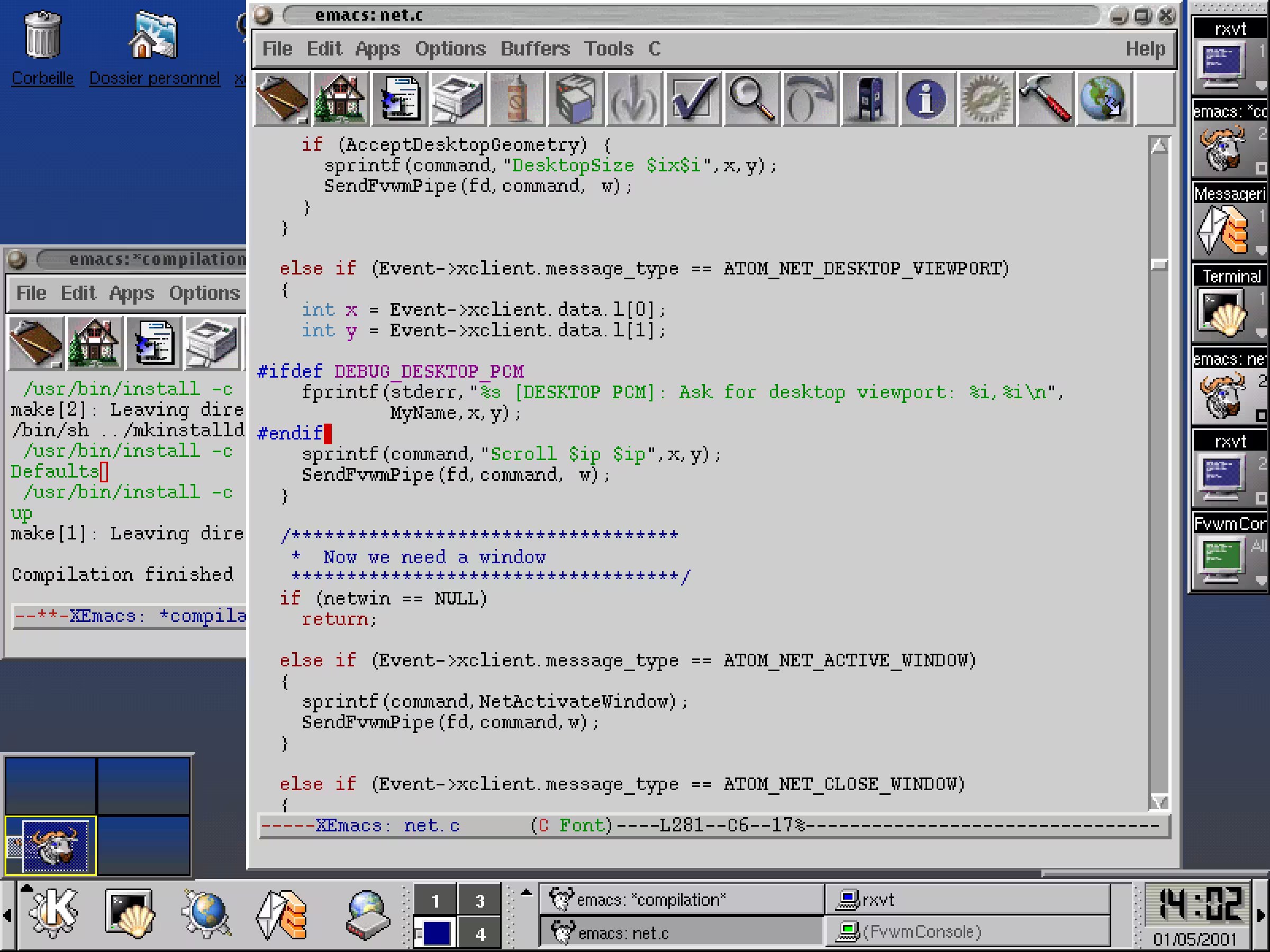This screenshot has height=952, width=1270.
Task: Trigger replace with the curved-arrow toolbar icon
Action: click(x=810, y=99)
